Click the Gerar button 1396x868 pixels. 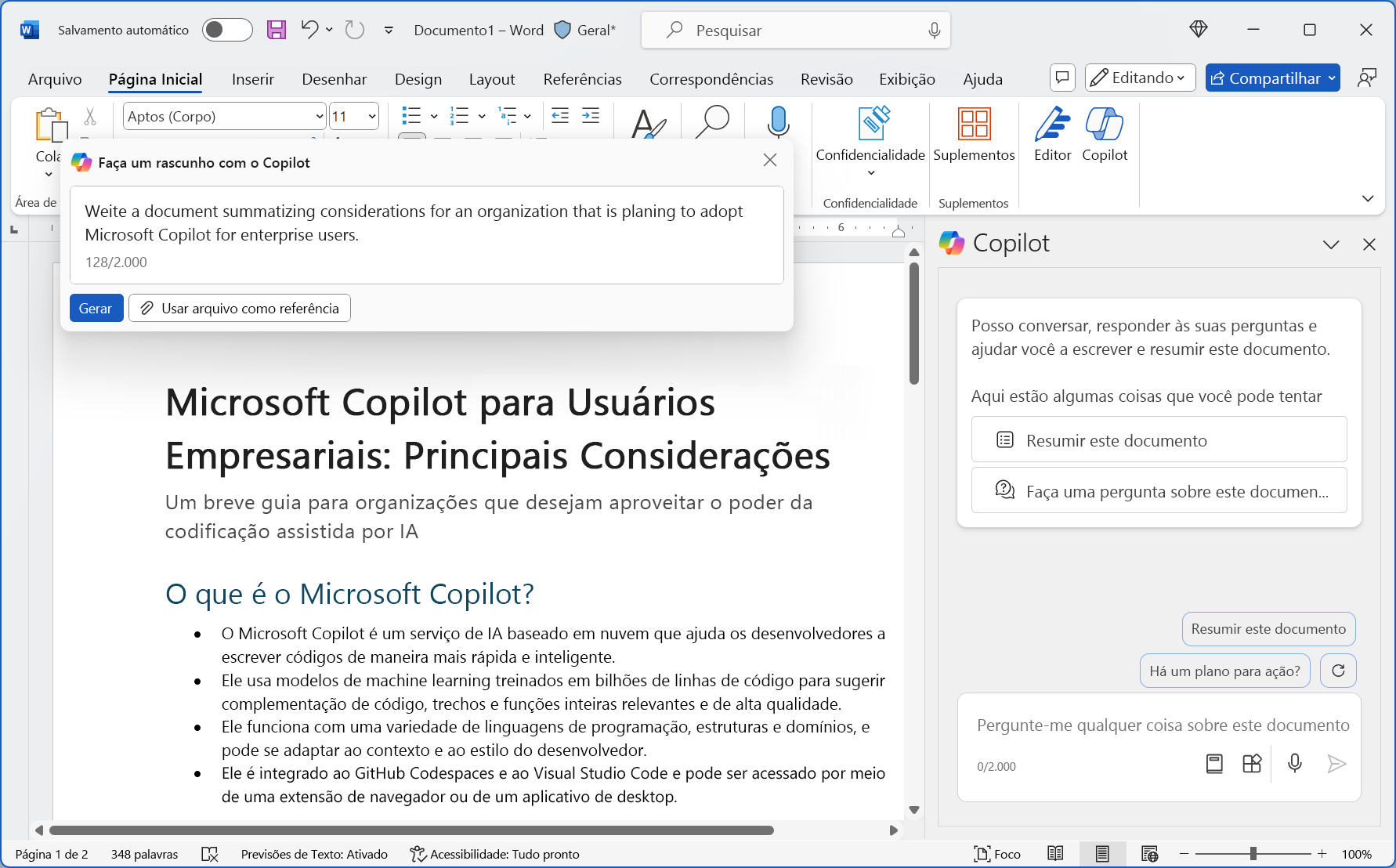[96, 308]
